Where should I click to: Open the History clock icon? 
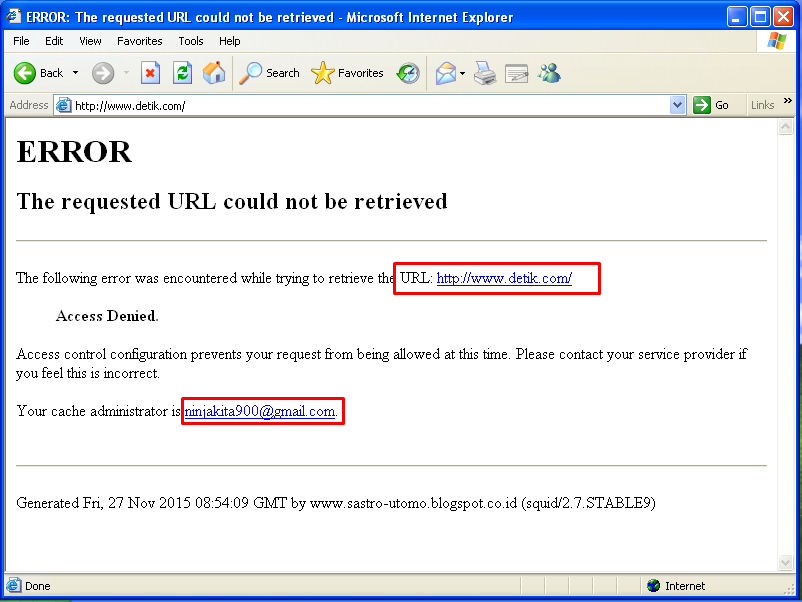[x=408, y=73]
